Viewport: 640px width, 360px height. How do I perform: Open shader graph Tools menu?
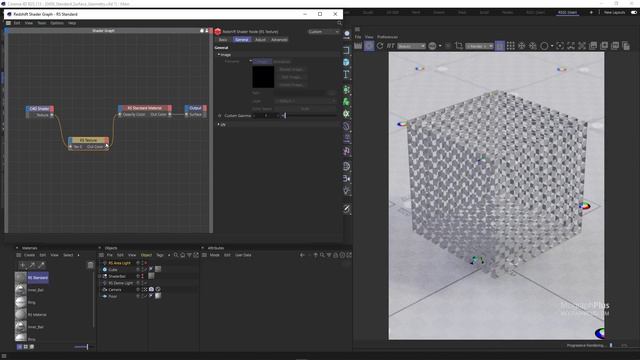[x=42, y=23]
